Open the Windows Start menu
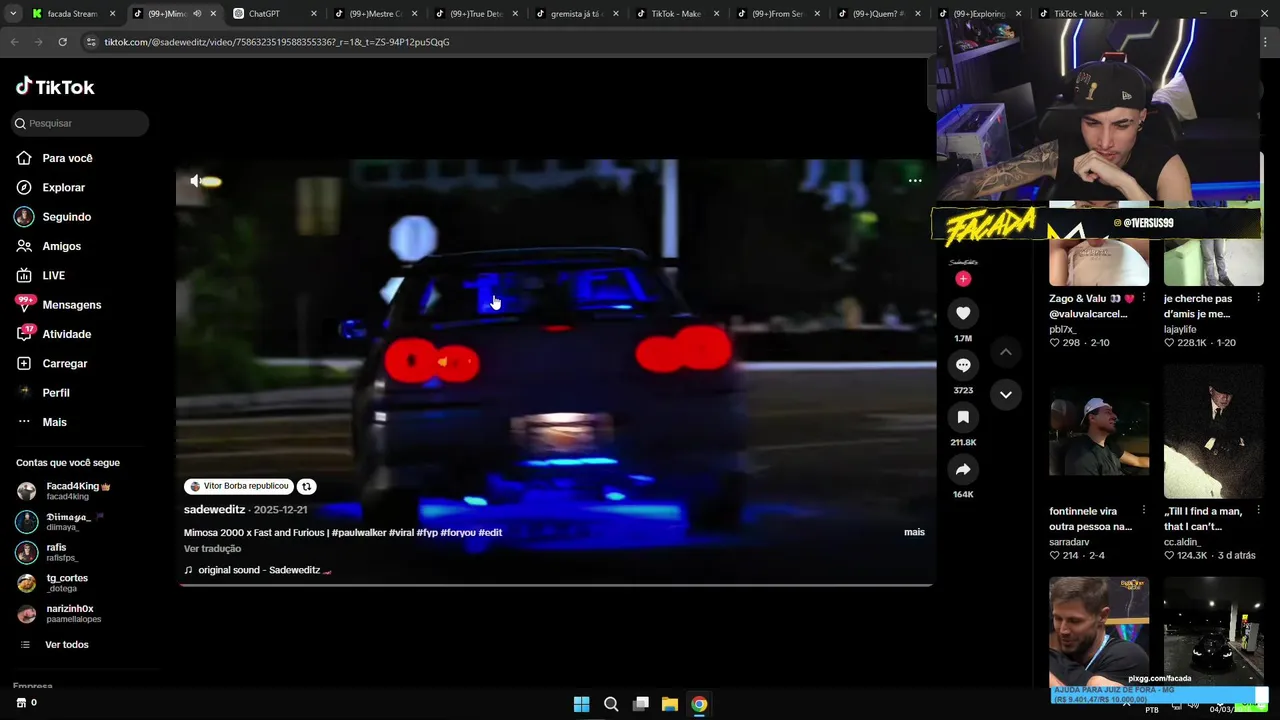The width and height of the screenshot is (1280, 720). (581, 704)
